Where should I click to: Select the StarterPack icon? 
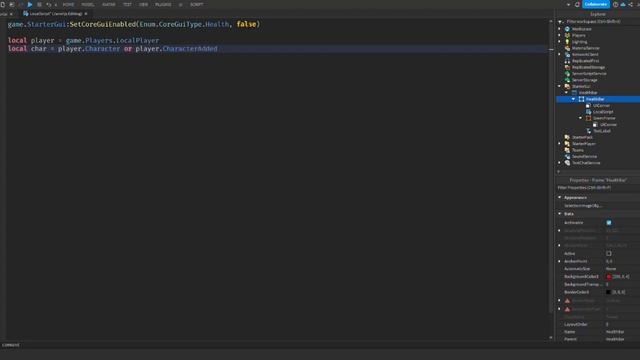point(567,137)
